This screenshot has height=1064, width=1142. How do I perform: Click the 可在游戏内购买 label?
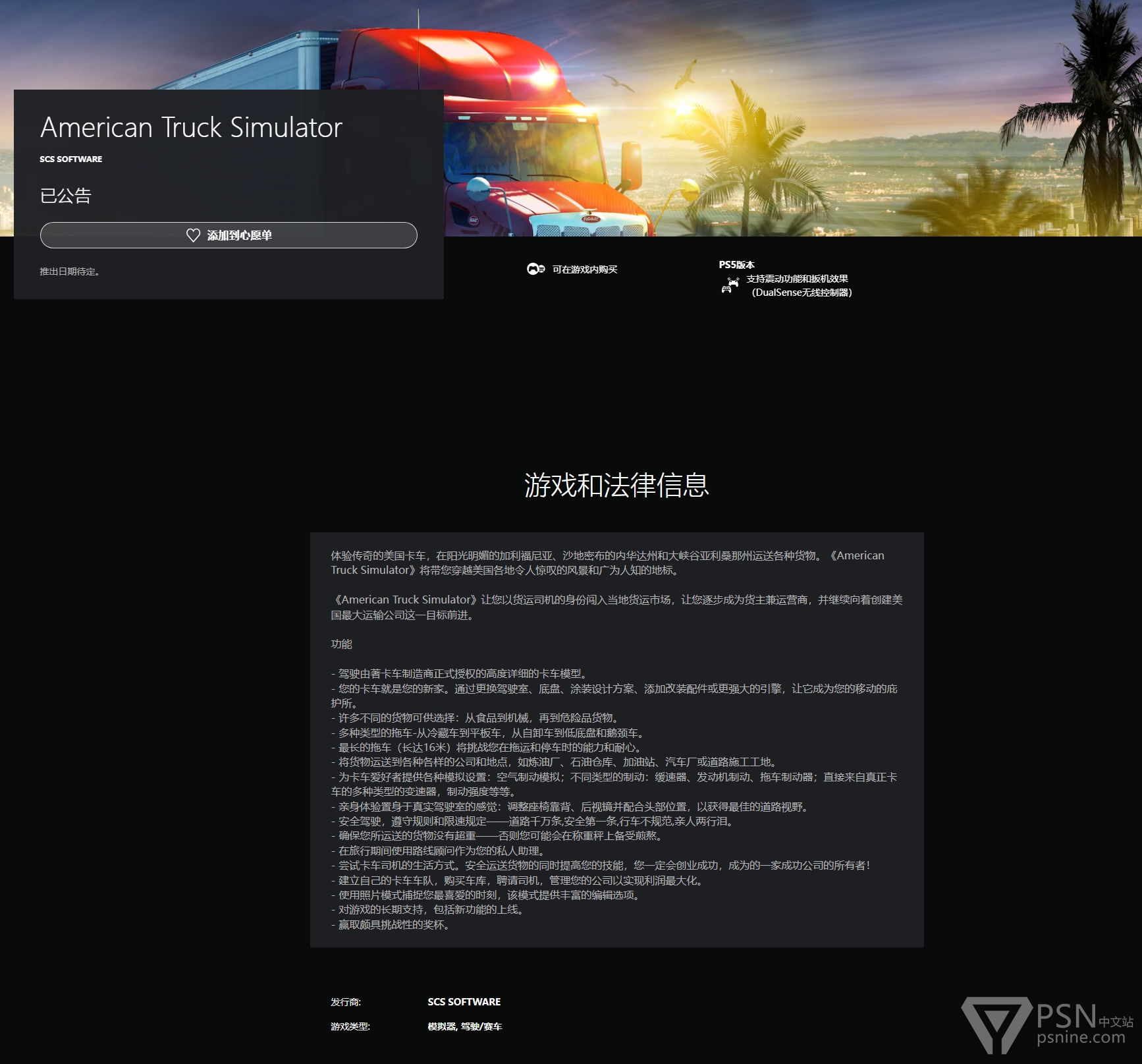click(x=585, y=269)
